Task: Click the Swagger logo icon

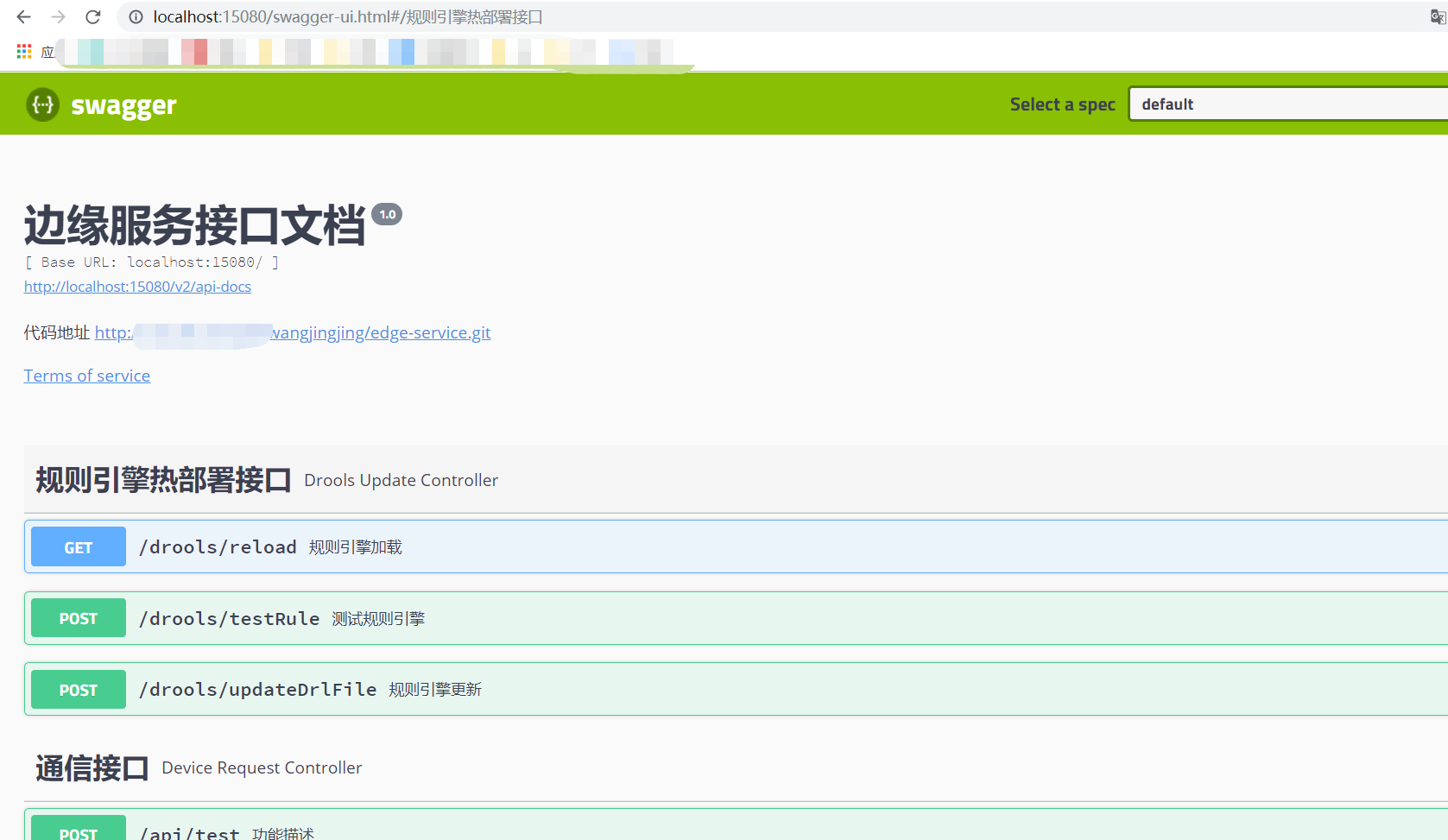Action: tap(41, 104)
